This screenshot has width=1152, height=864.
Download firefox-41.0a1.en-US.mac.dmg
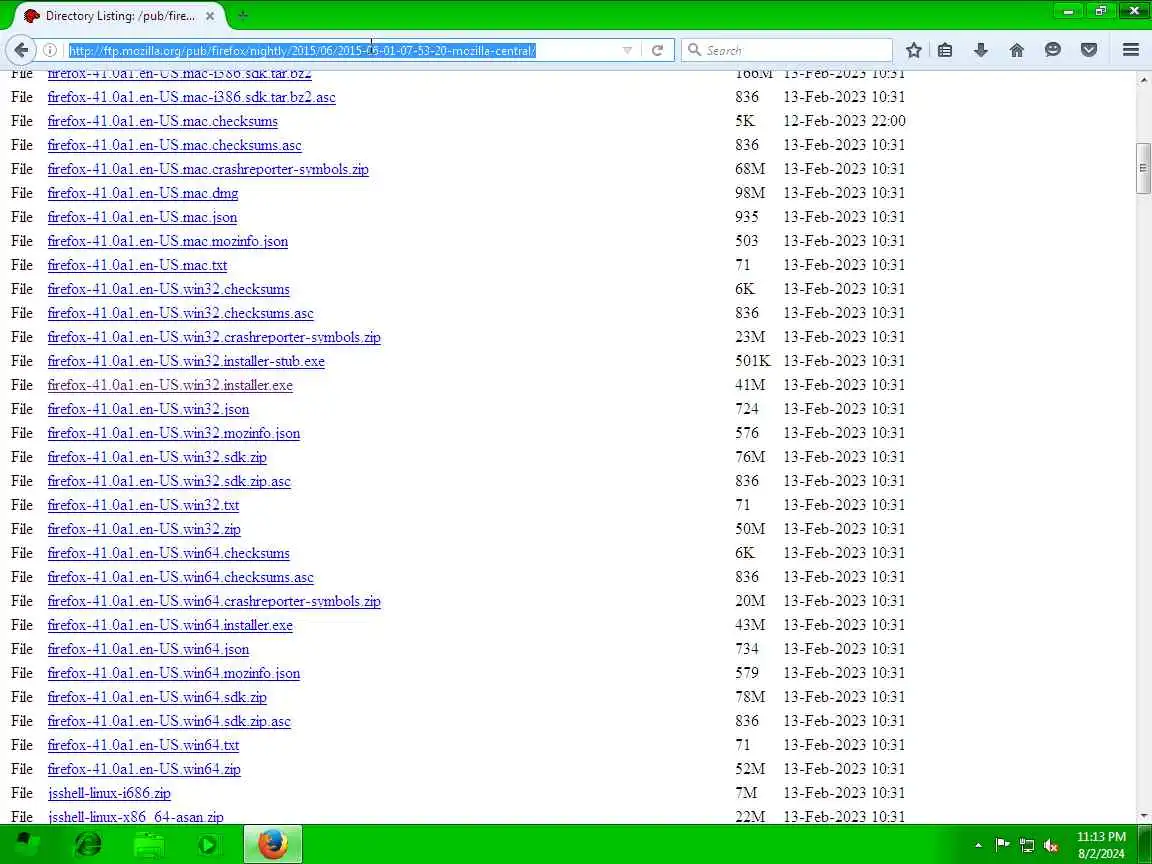pyautogui.click(x=143, y=192)
